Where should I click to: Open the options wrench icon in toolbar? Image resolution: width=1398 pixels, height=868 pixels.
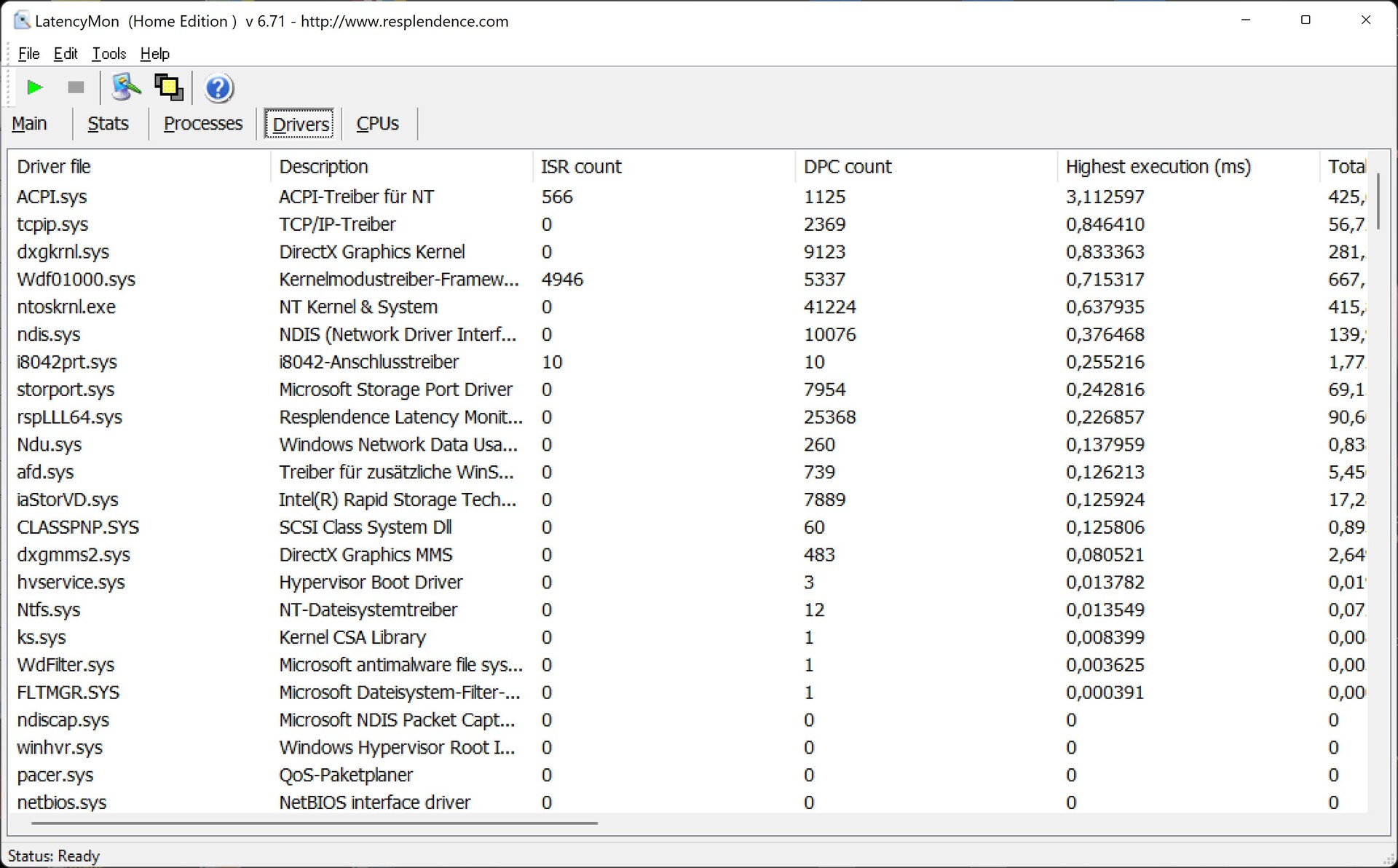[125, 88]
